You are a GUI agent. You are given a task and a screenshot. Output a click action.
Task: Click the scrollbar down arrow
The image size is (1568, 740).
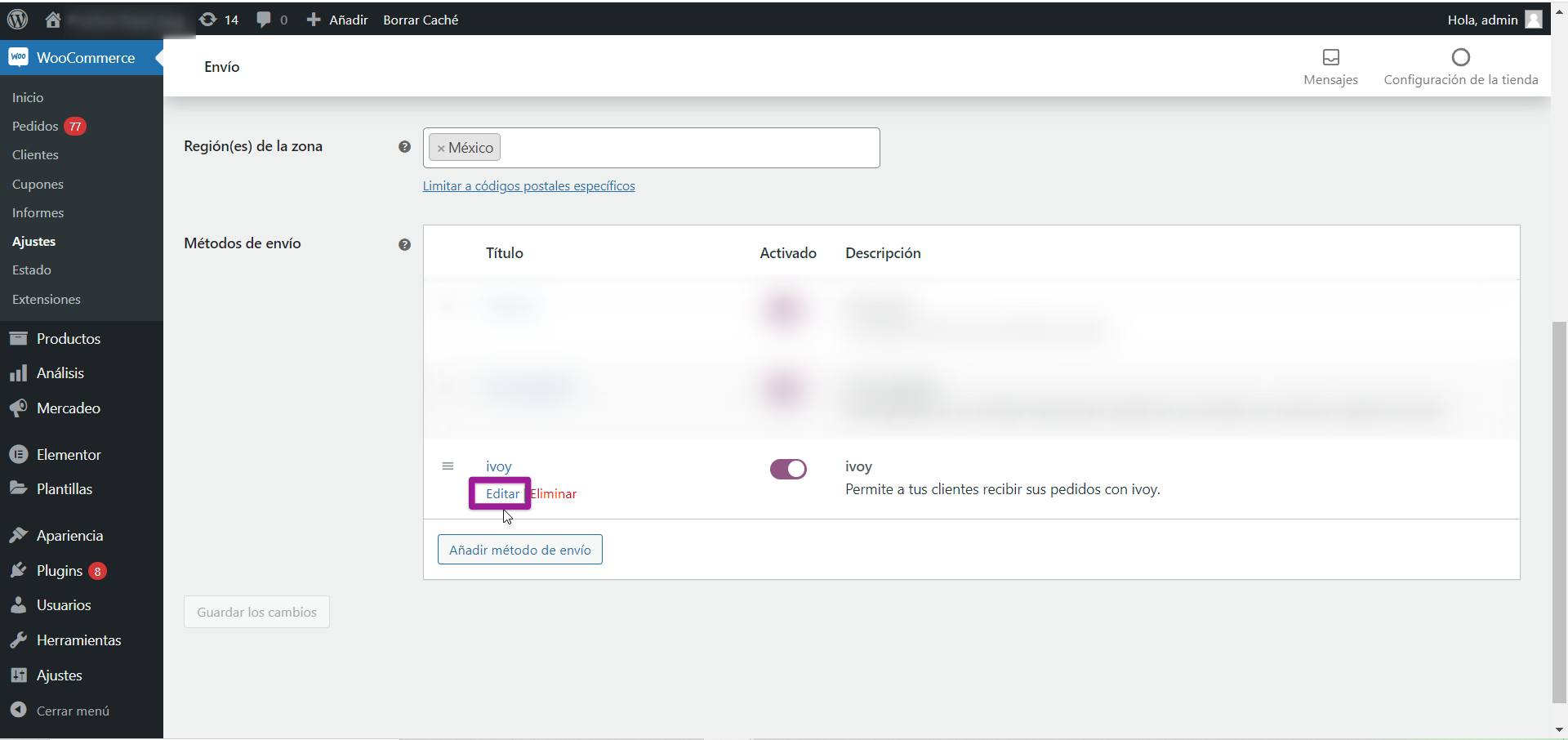click(1560, 730)
